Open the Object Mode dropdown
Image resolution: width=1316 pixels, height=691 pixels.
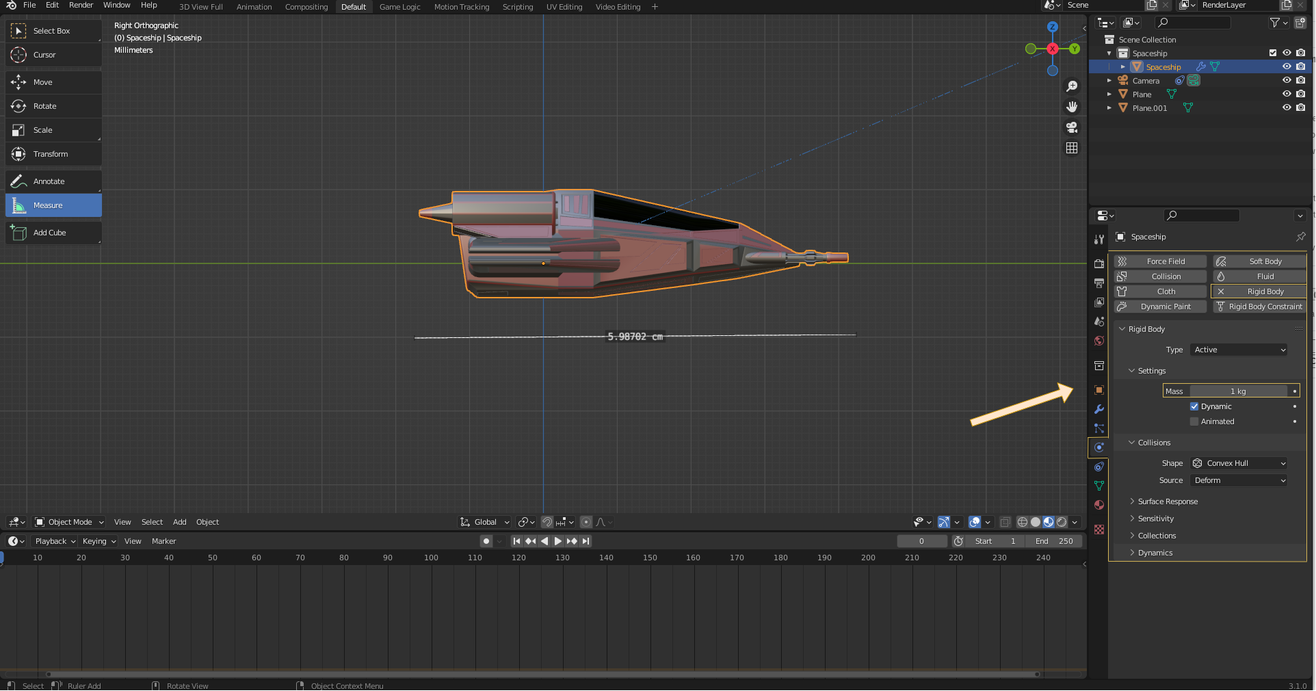[x=68, y=521]
